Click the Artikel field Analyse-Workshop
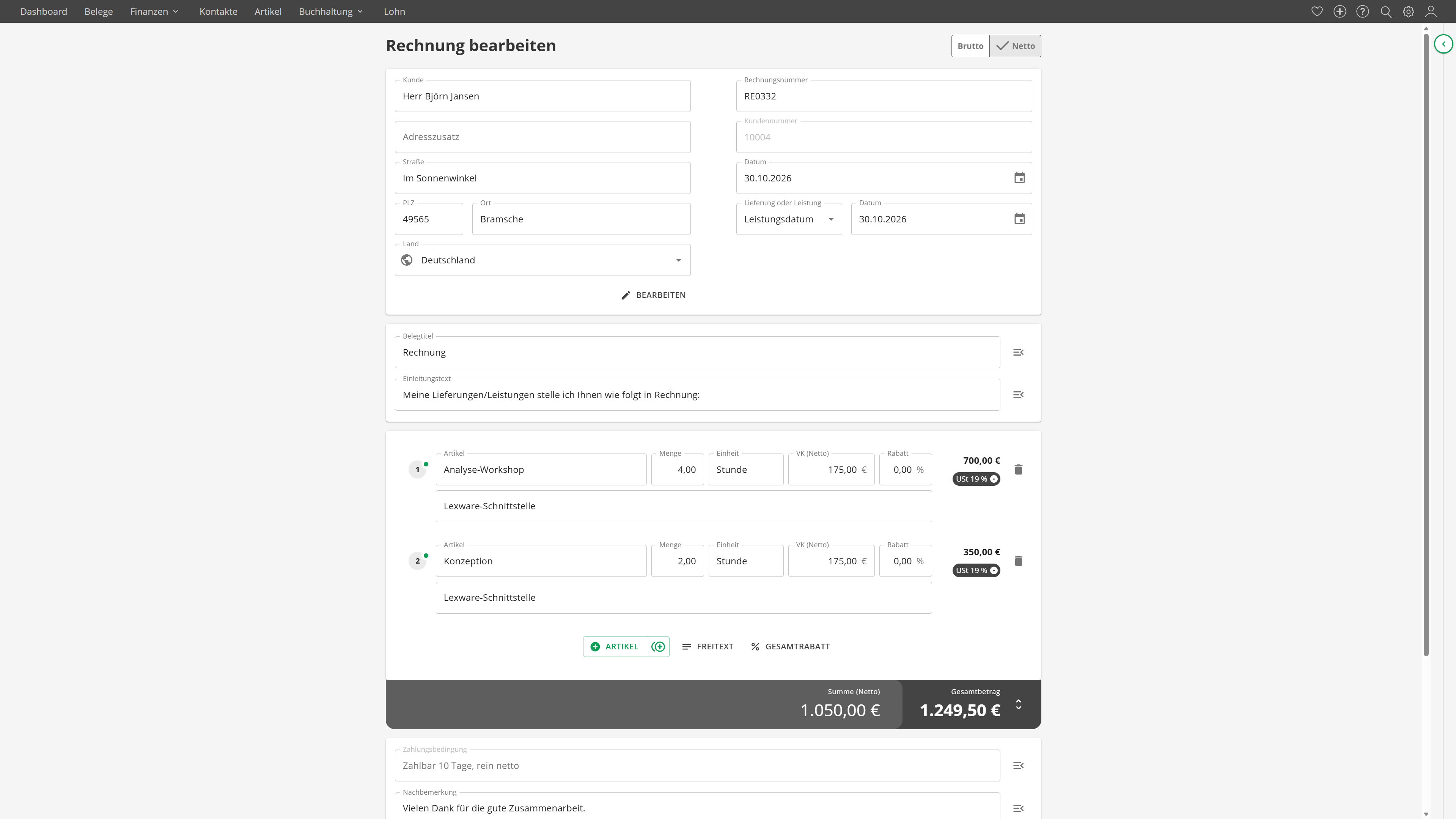Viewport: 1456px width, 819px height. tap(541, 469)
